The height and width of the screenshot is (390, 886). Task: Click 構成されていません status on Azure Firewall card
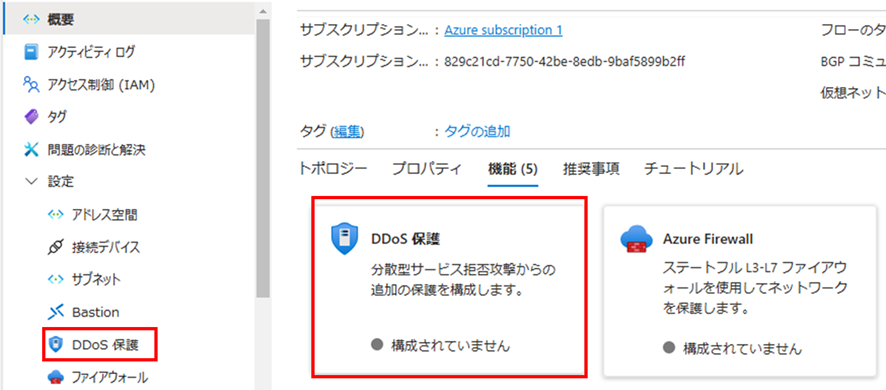pos(742,349)
